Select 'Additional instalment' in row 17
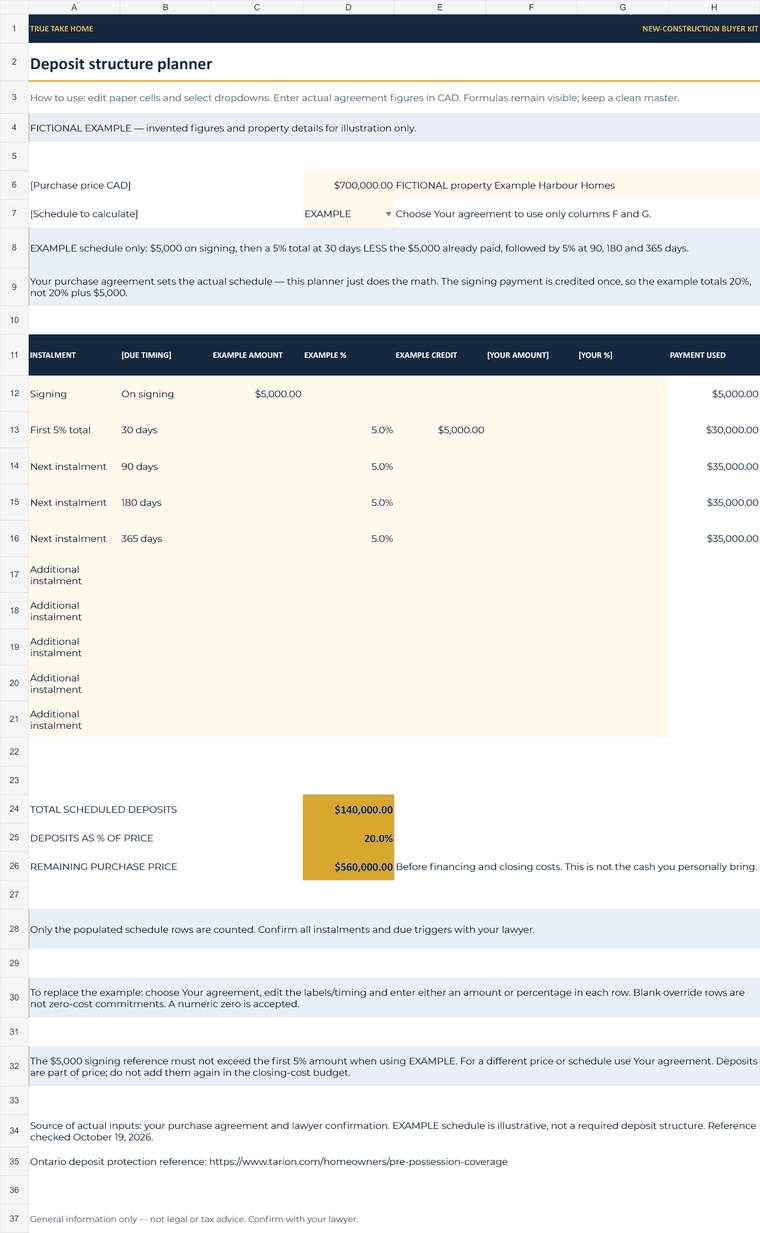The image size is (760, 1233). (x=74, y=575)
